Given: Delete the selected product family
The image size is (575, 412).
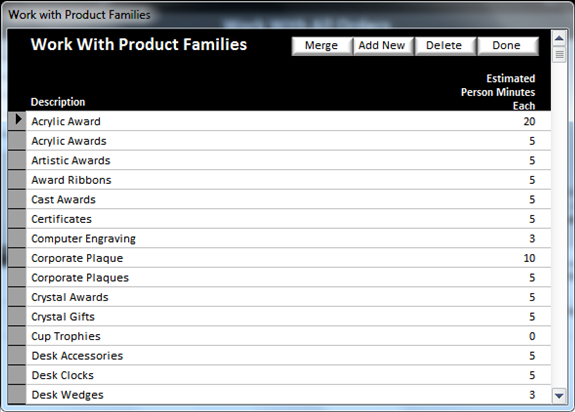Looking at the screenshot, I should point(445,46).
